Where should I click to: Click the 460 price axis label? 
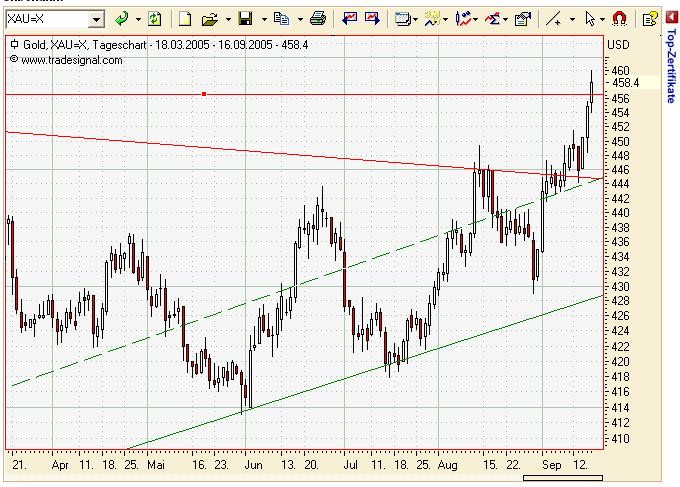pyautogui.click(x=620, y=70)
